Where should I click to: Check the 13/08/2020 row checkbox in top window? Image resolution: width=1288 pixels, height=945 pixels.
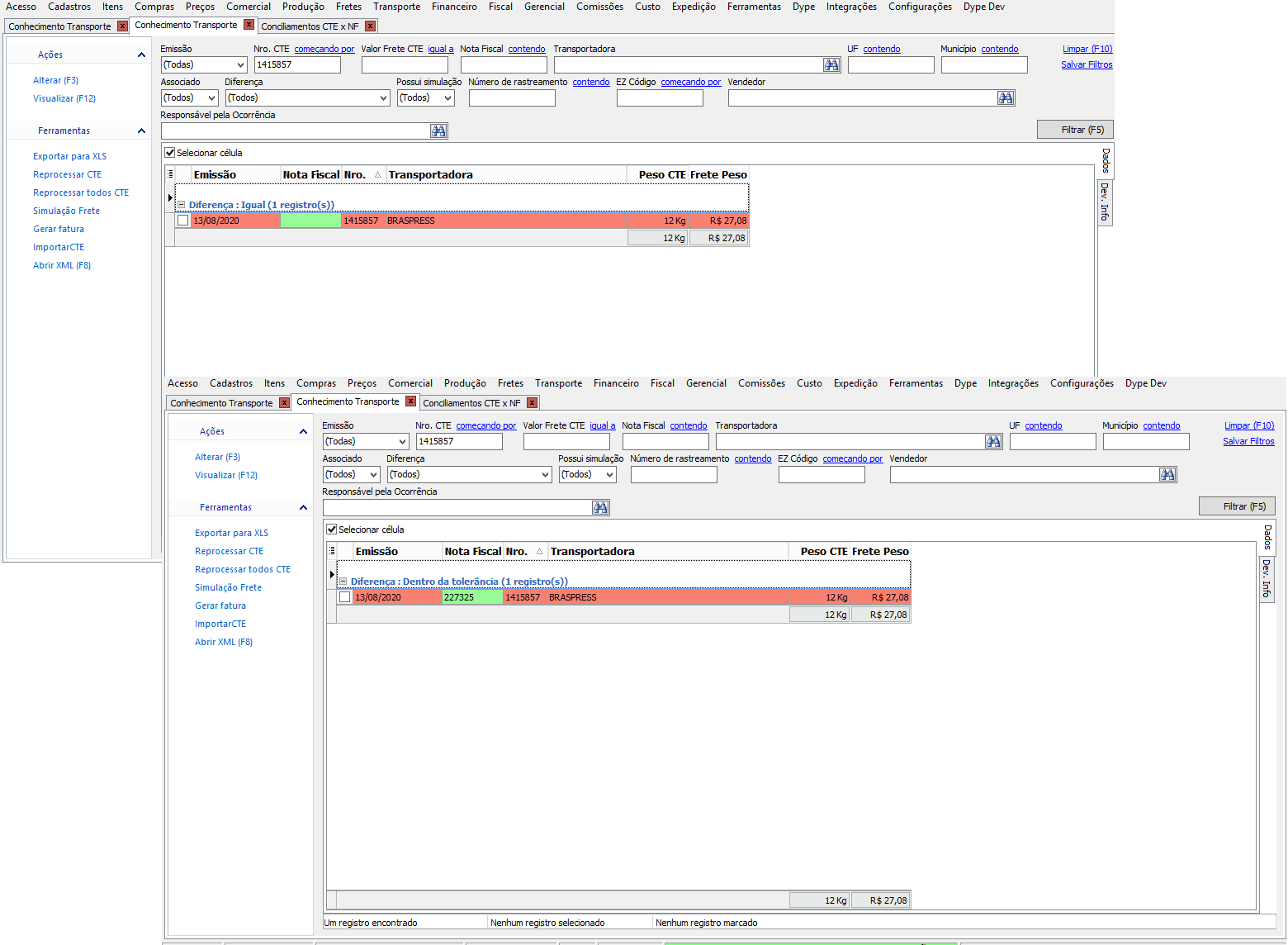(x=182, y=221)
